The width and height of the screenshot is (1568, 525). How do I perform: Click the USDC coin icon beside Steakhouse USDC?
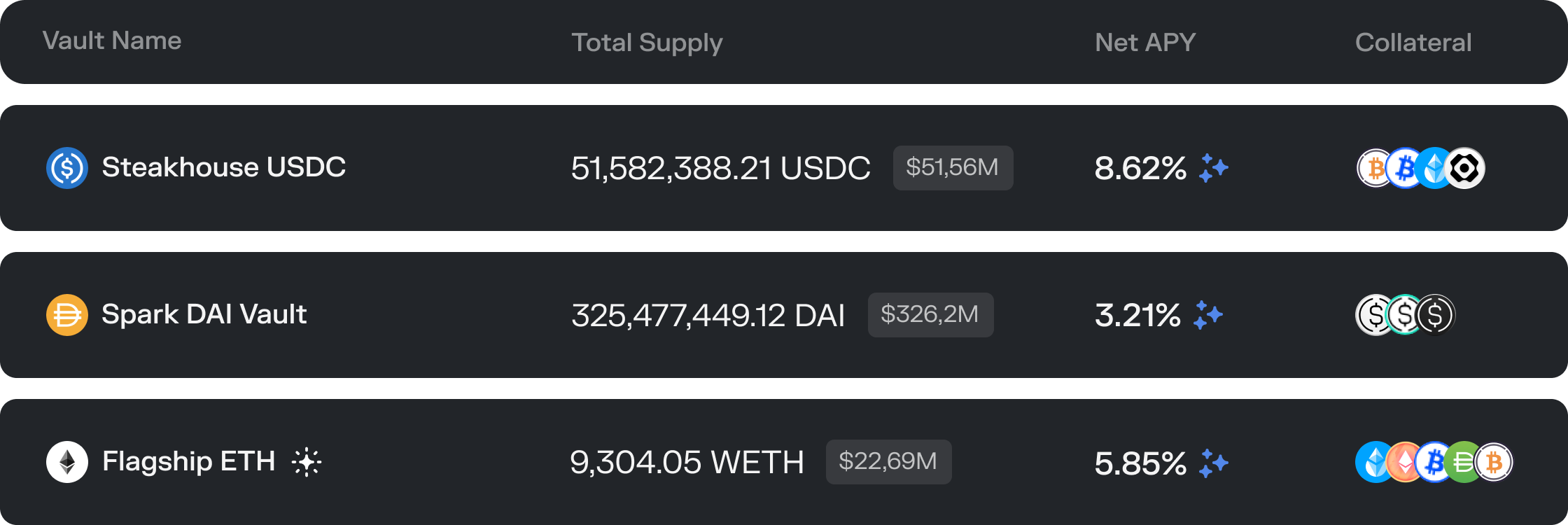67,168
